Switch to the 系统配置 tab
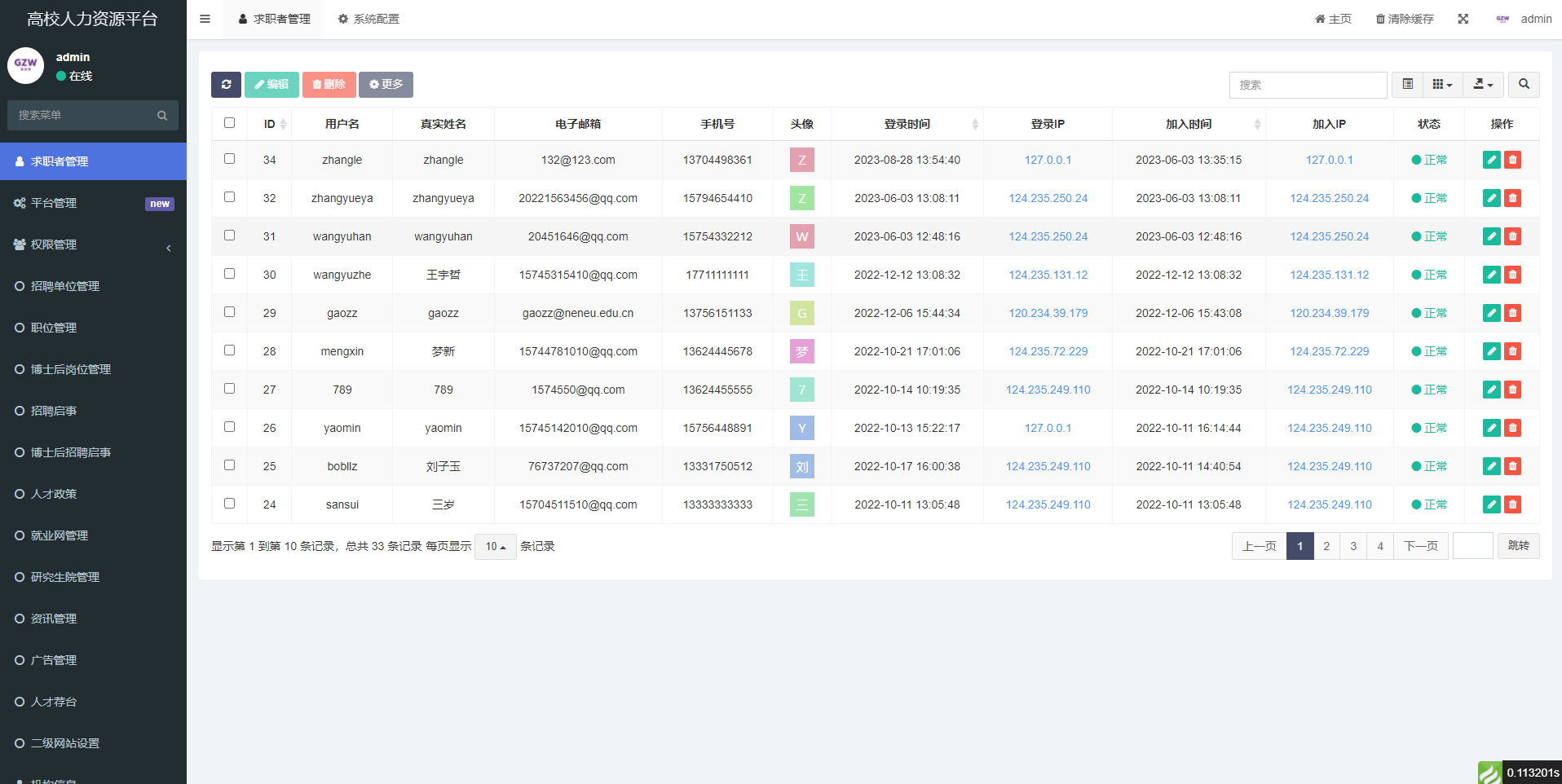The image size is (1562, 784). (x=368, y=19)
